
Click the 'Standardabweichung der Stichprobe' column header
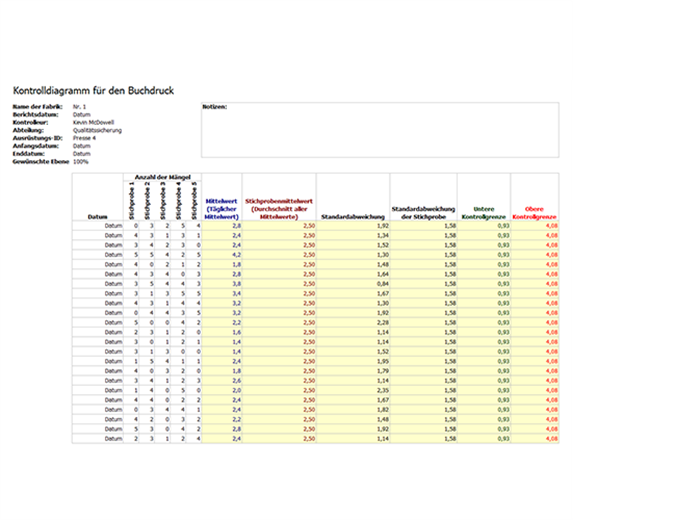[x=423, y=213]
